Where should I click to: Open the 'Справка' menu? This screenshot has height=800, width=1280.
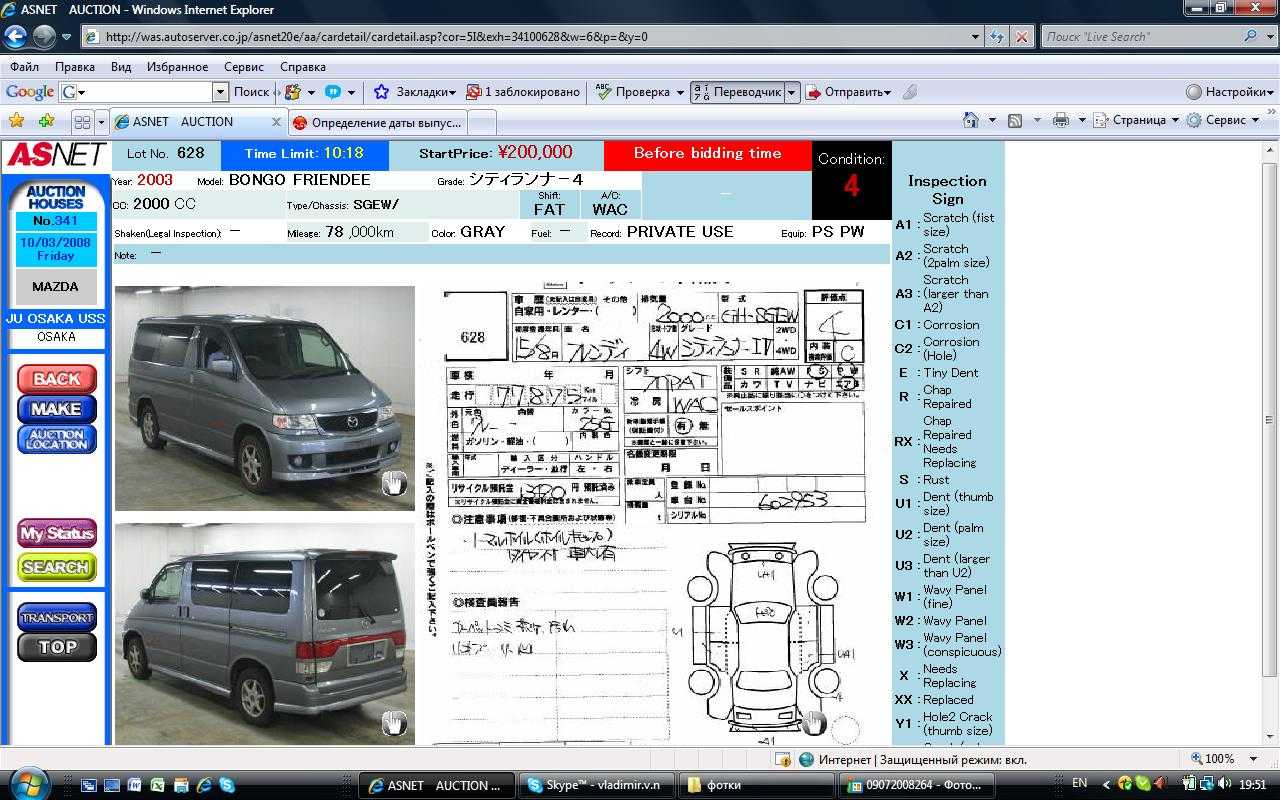(x=303, y=67)
